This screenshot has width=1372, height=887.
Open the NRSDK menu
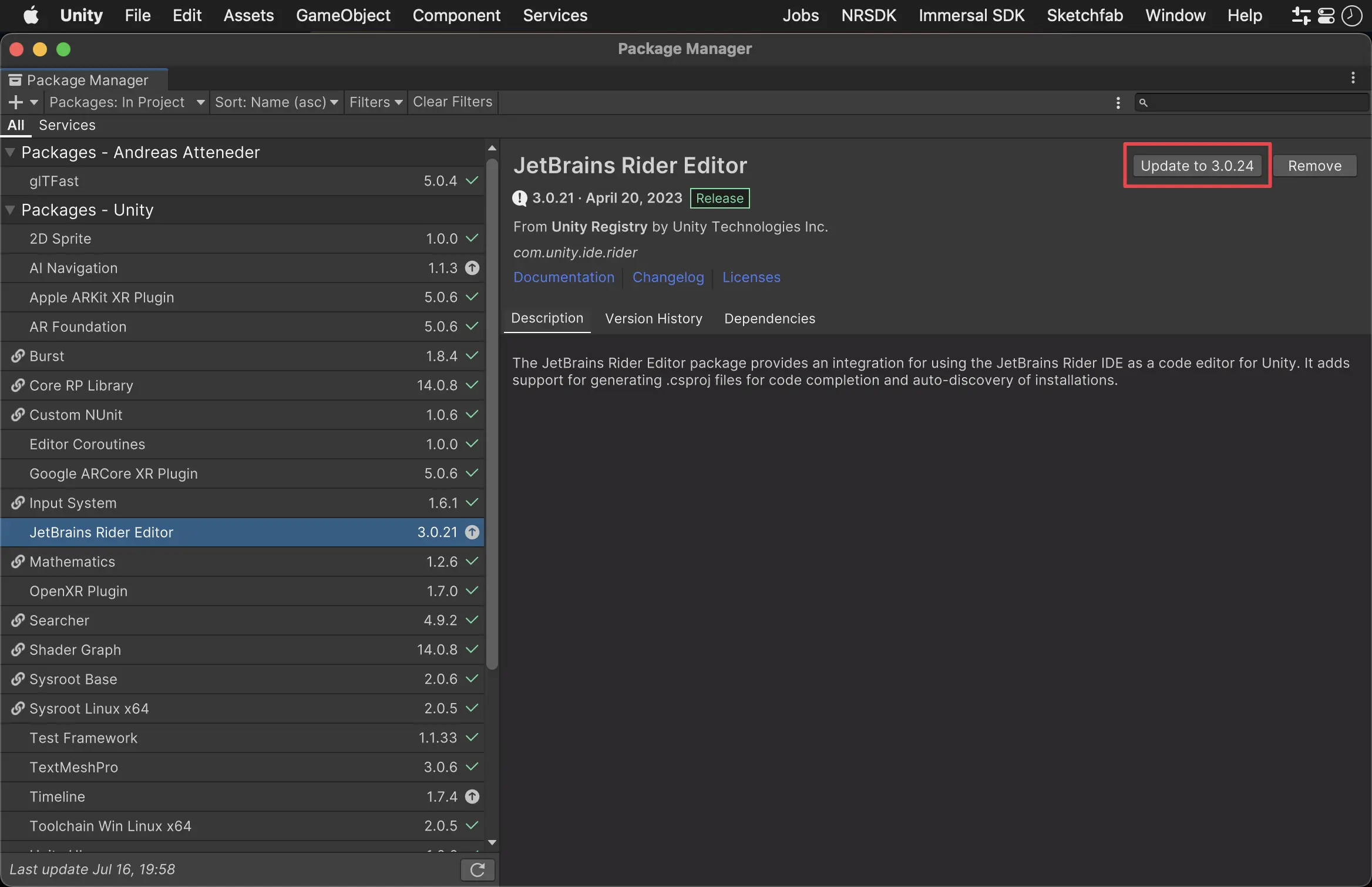click(869, 15)
